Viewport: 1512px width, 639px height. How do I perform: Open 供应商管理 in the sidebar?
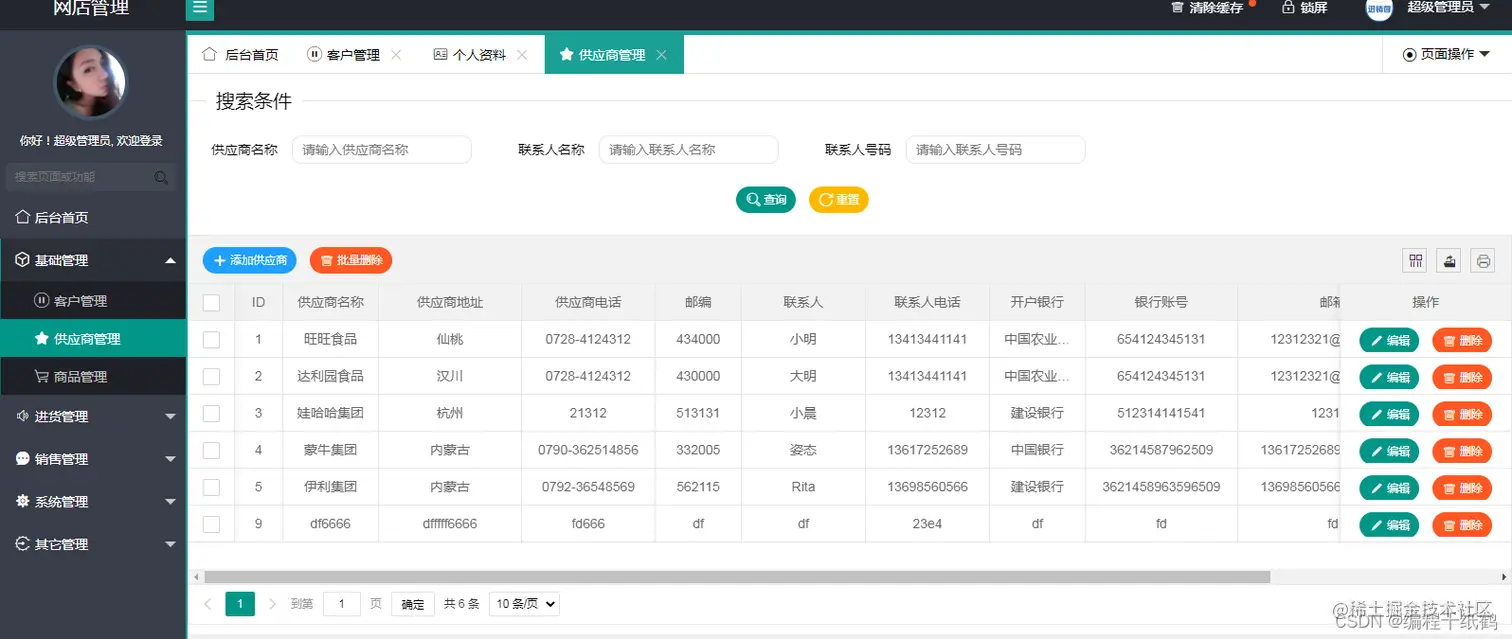click(93, 339)
